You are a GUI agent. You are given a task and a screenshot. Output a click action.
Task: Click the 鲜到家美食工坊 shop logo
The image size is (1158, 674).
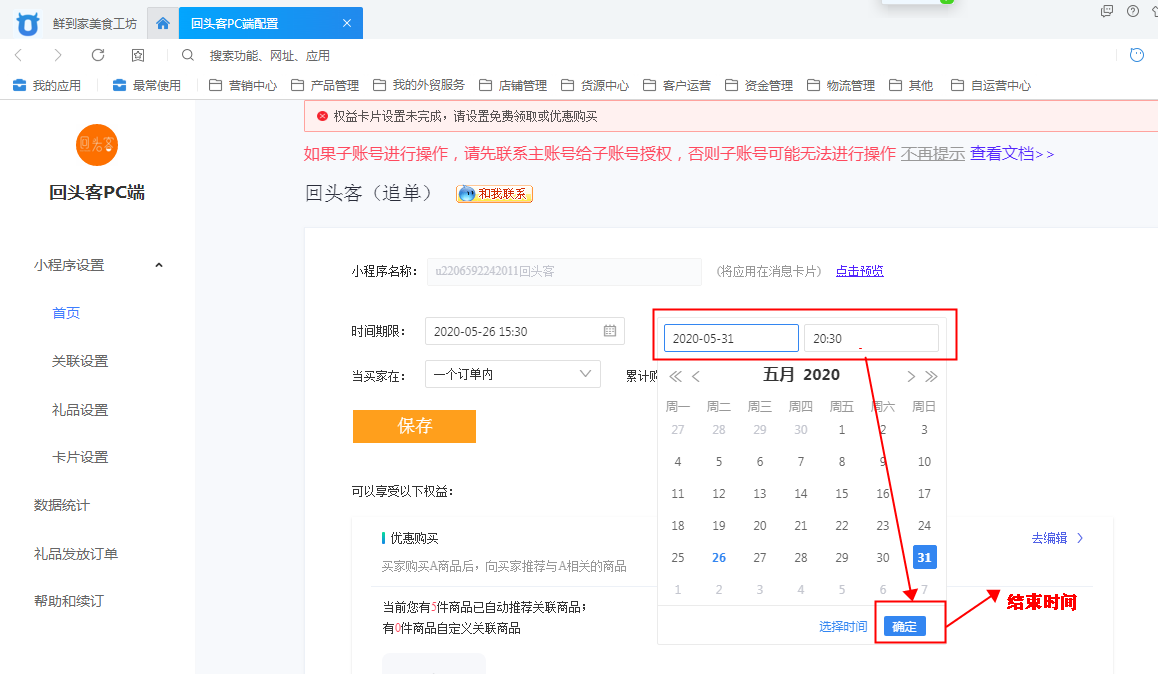point(28,24)
